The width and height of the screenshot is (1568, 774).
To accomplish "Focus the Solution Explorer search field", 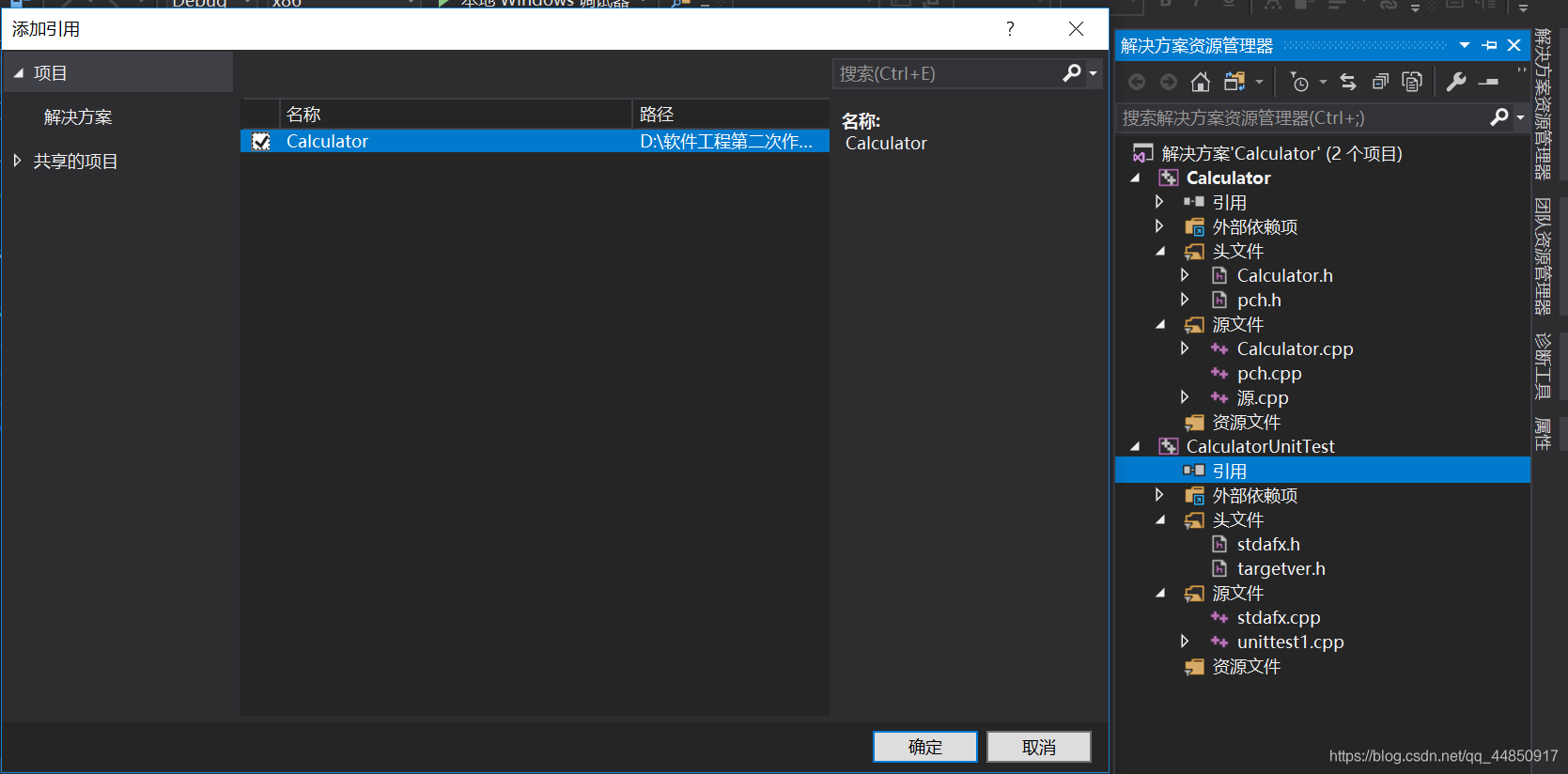I will 1301,117.
